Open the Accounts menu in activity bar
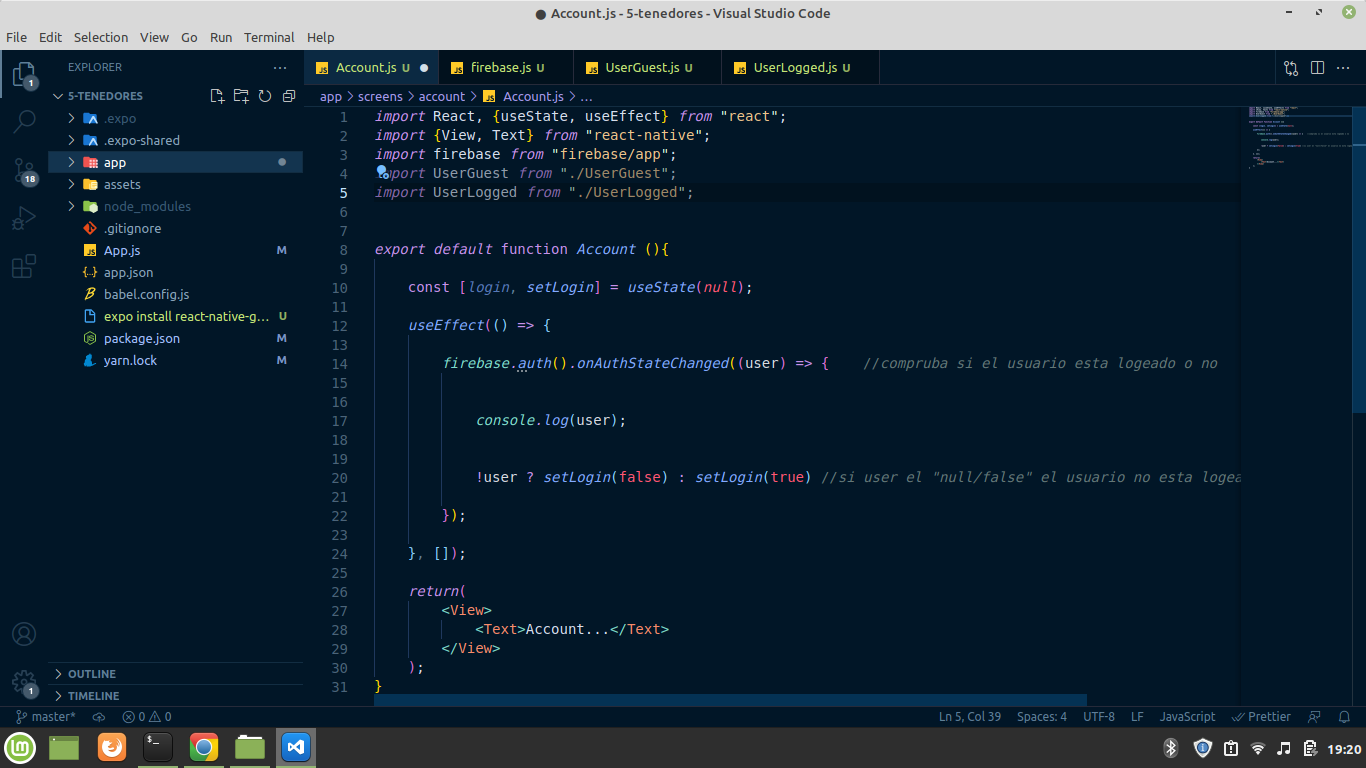Image resolution: width=1366 pixels, height=768 pixels. 24,634
